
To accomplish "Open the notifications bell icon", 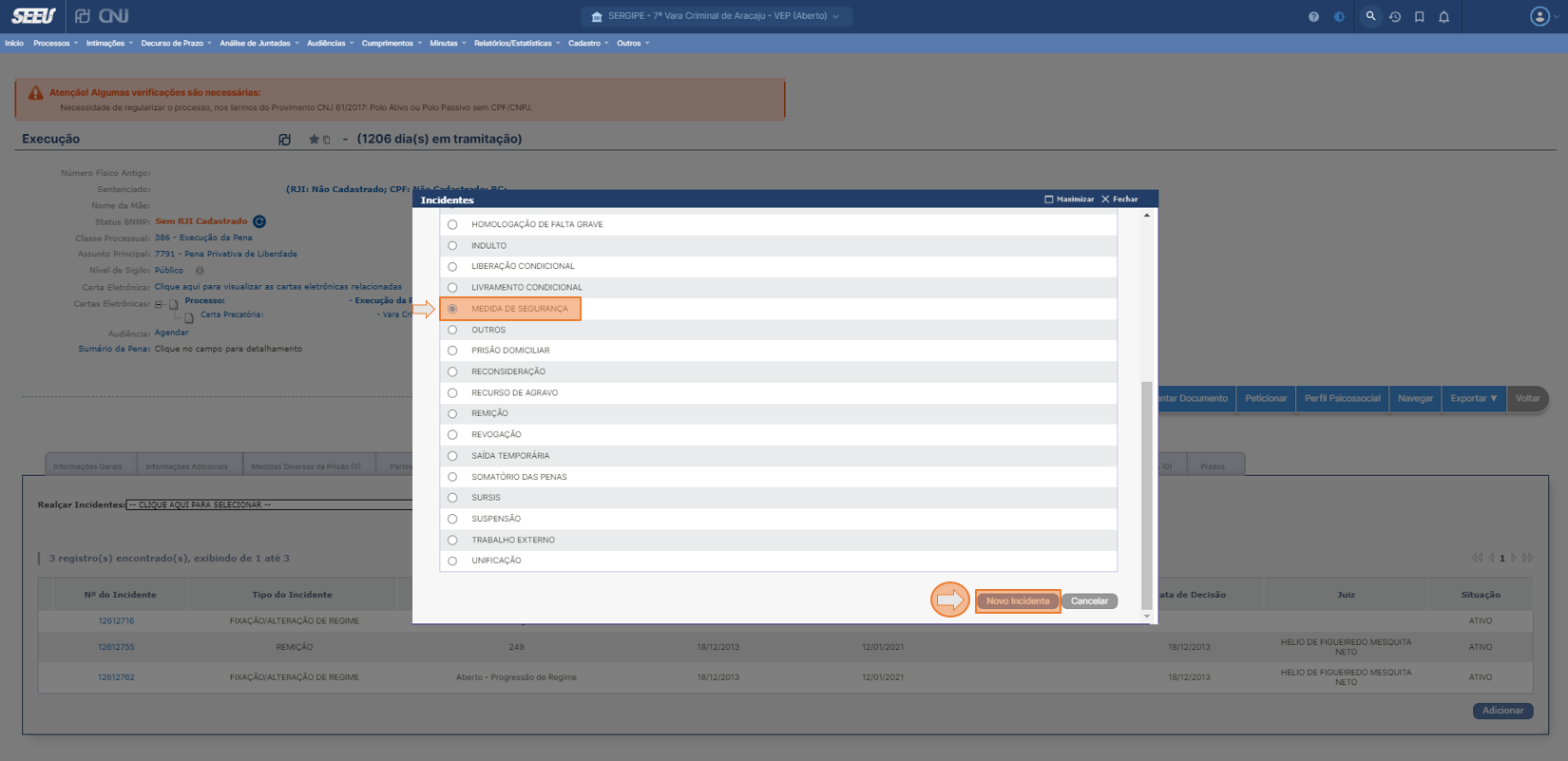I will (1444, 16).
